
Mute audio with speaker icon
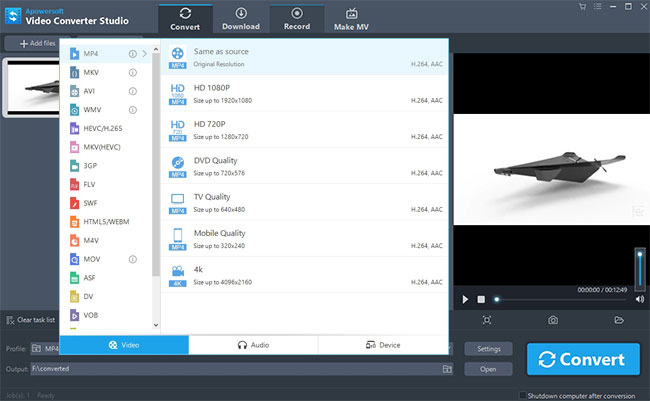pos(640,299)
